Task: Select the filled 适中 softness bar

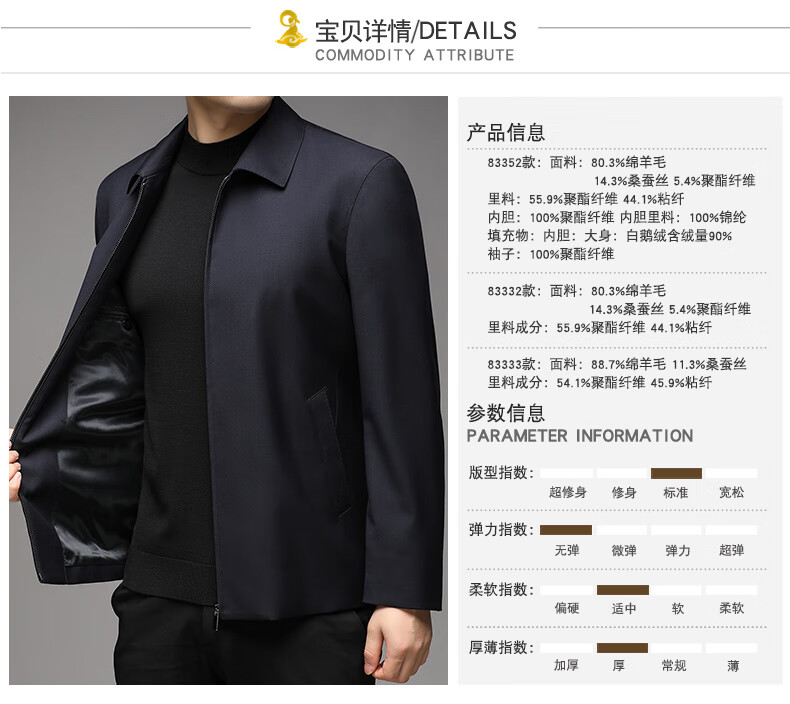Action: (x=623, y=590)
